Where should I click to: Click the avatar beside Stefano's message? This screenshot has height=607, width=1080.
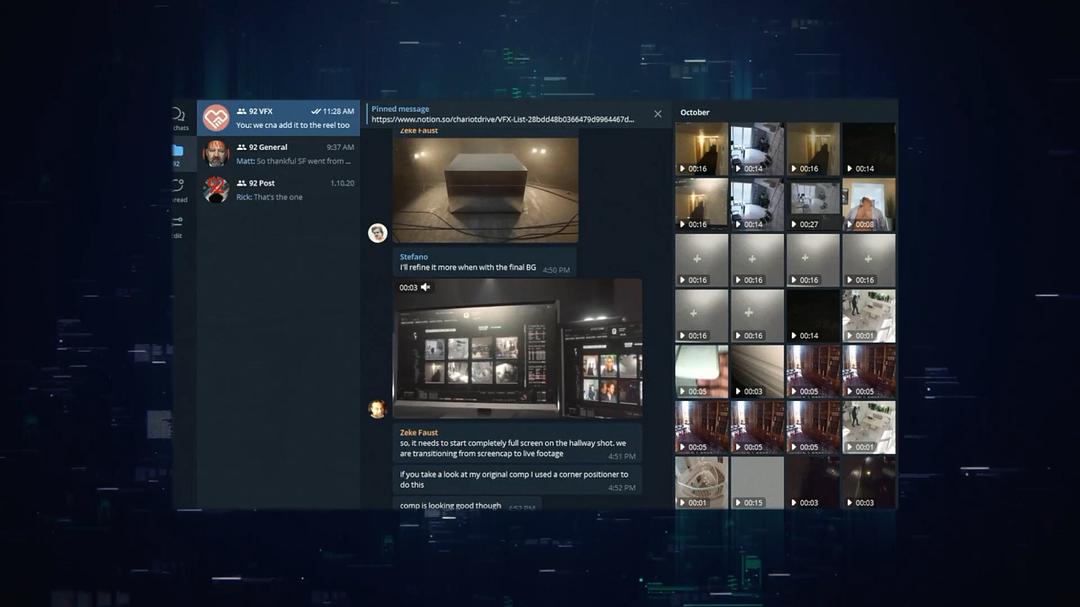[377, 233]
